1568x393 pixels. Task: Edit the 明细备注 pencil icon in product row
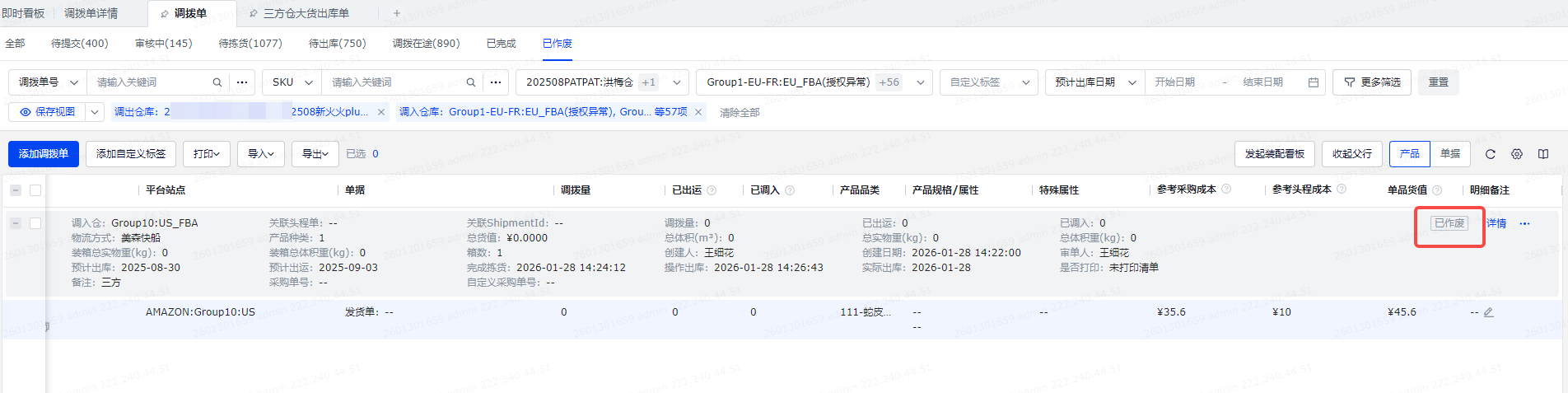1489,312
